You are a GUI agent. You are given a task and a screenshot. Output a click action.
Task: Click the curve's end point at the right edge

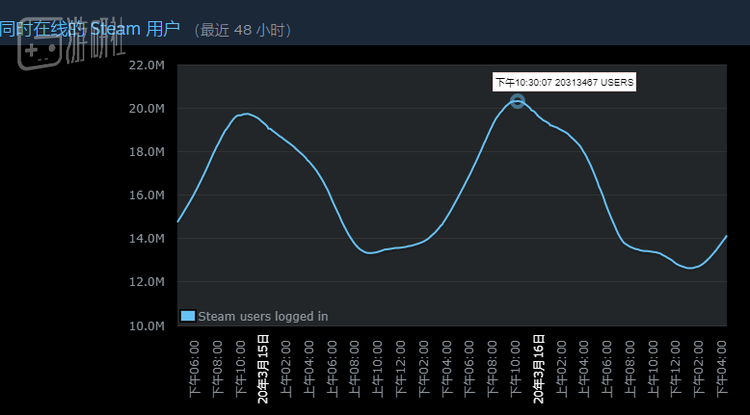(725, 236)
